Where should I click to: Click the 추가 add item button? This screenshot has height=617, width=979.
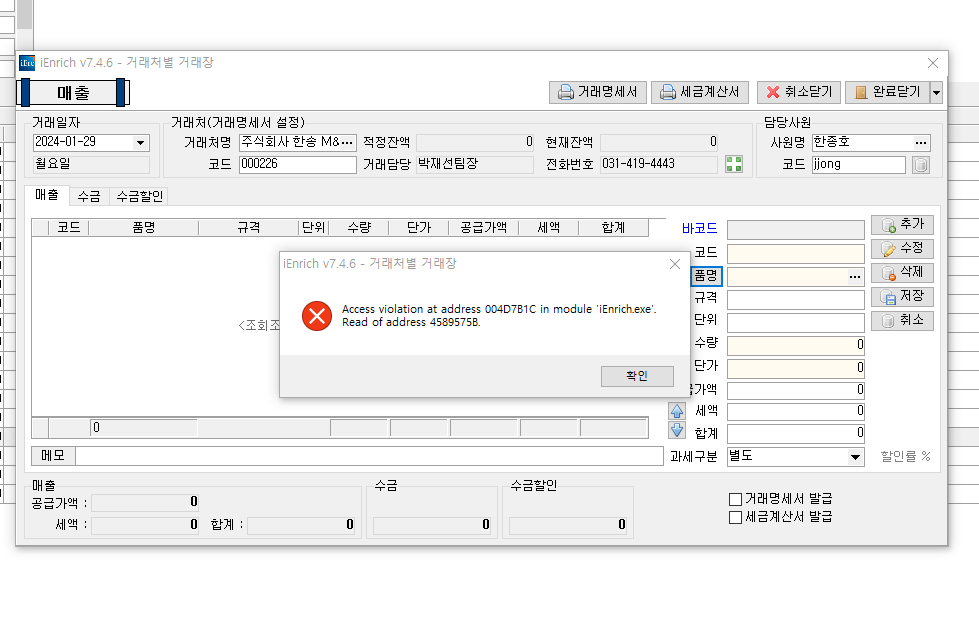[902, 224]
